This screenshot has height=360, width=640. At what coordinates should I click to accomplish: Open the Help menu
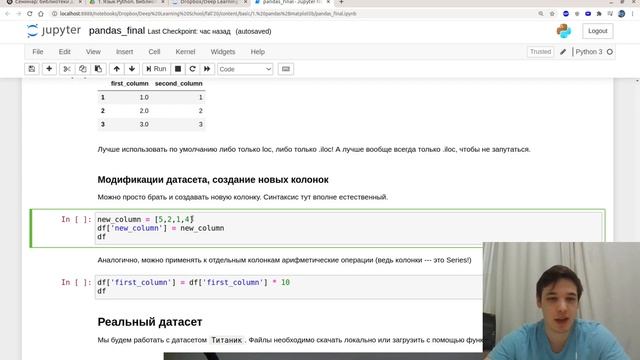click(x=258, y=52)
